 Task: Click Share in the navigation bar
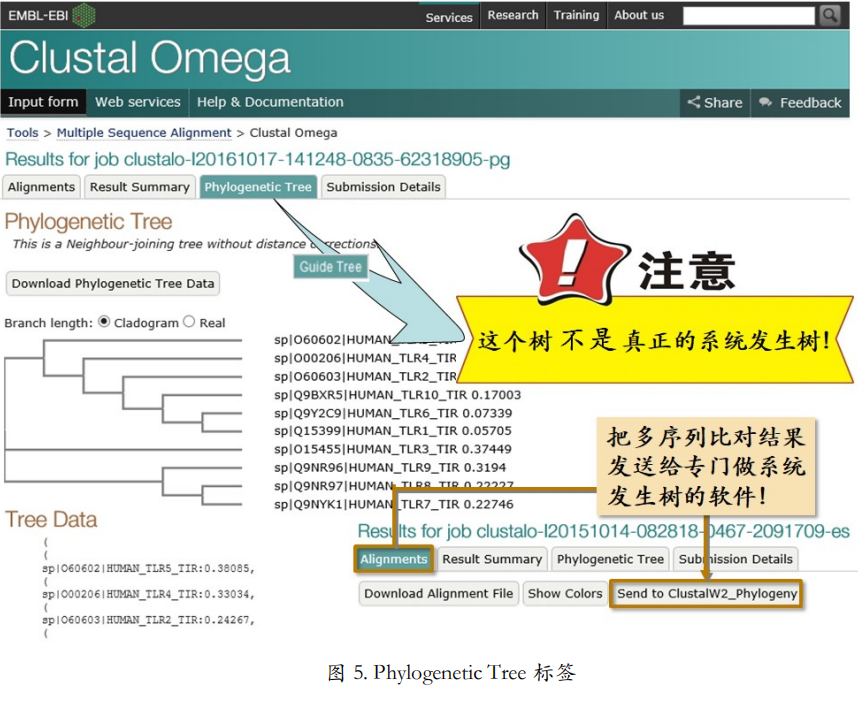[x=716, y=102]
